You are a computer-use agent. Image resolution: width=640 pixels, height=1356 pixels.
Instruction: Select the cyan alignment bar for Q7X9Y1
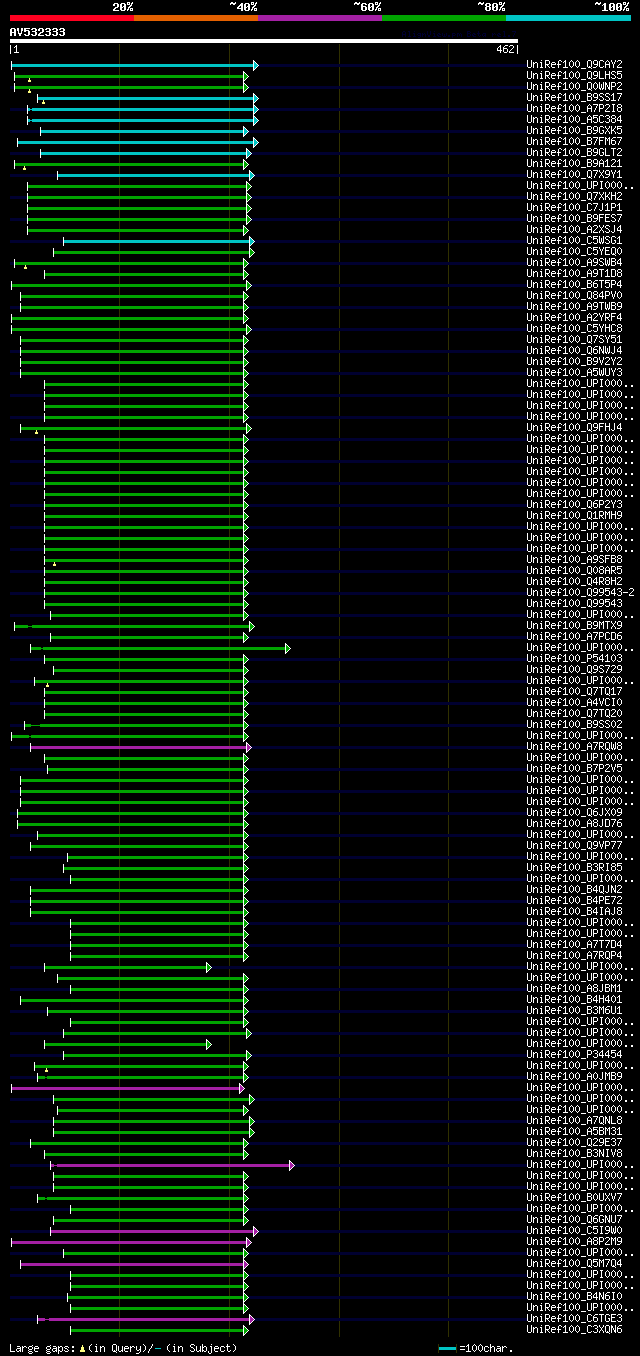(155, 175)
